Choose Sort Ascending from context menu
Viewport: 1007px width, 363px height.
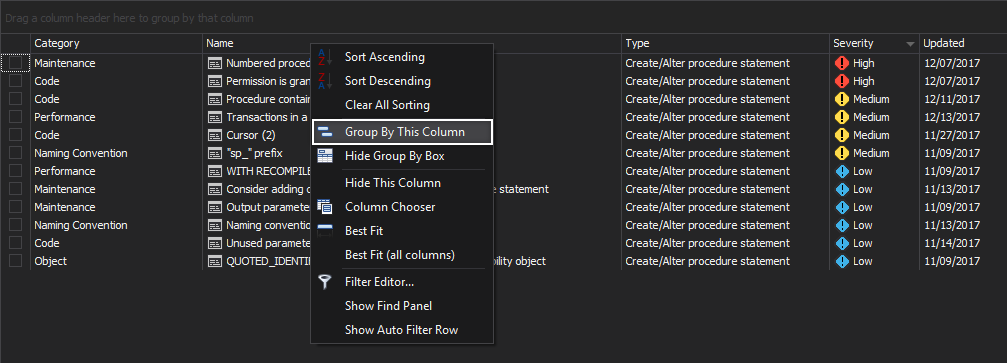pyautogui.click(x=402, y=57)
